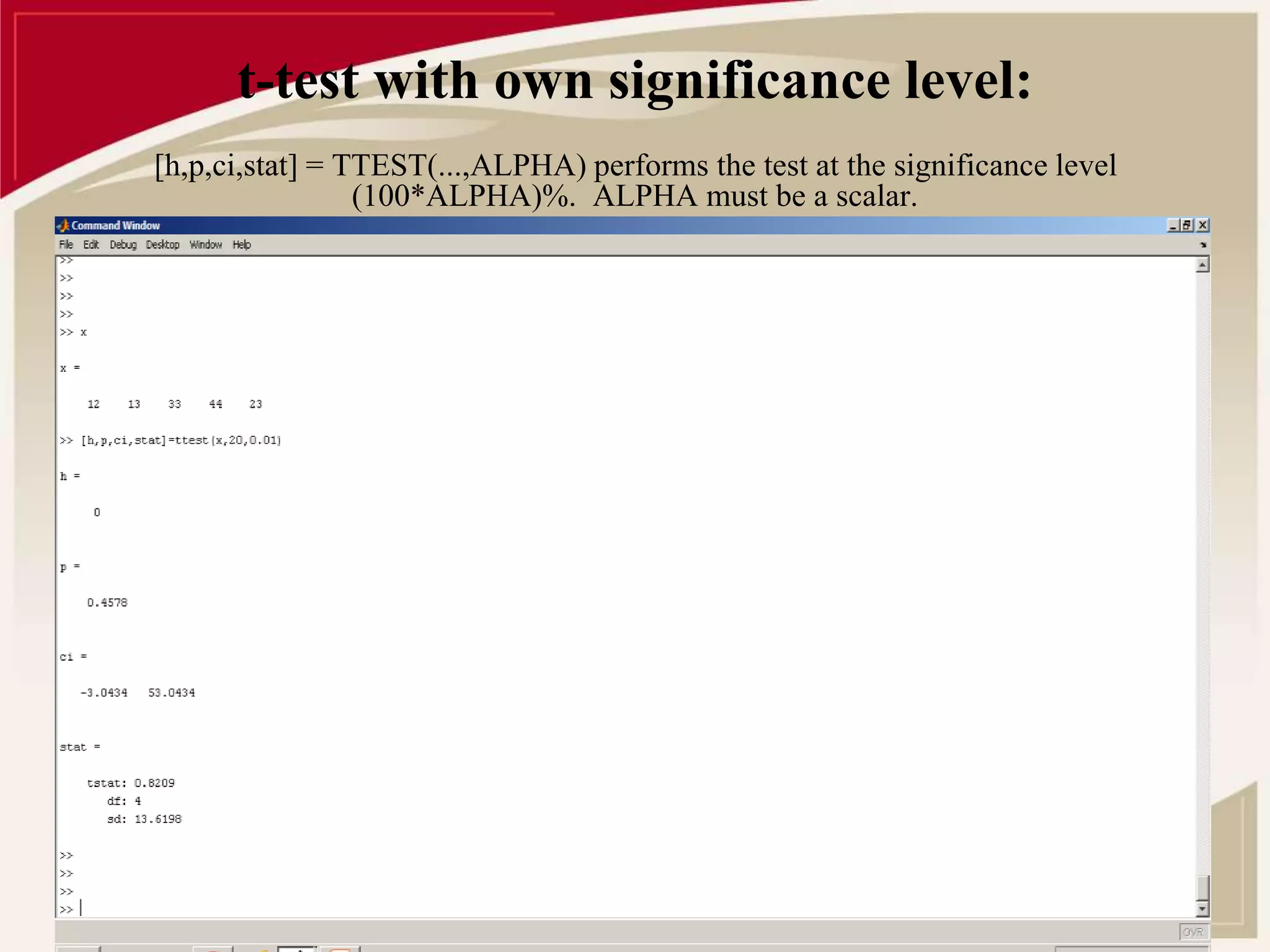The width and height of the screenshot is (1270, 952).
Task: Click the ttest command line text
Action: [171, 441]
